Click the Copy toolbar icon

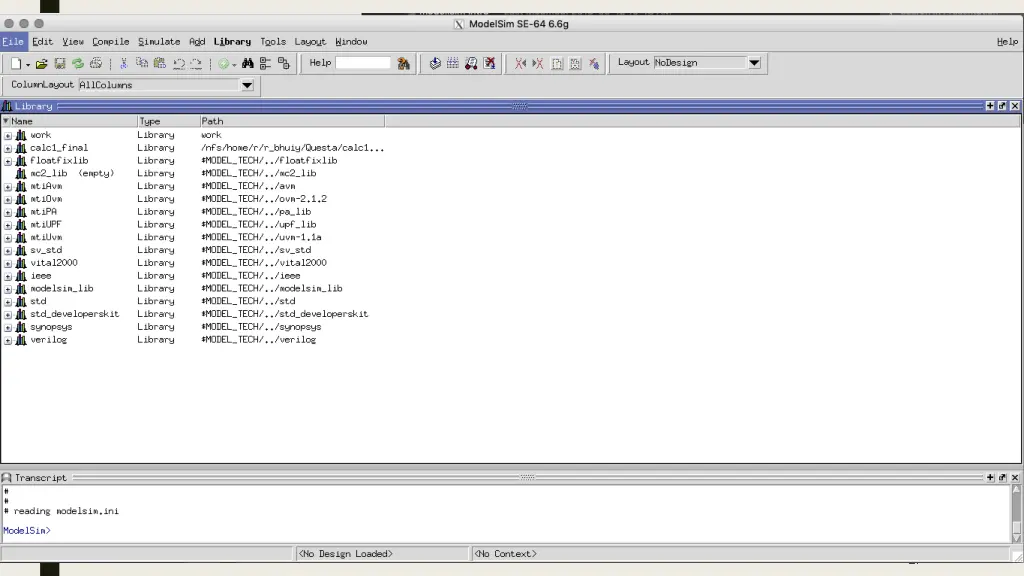142,63
